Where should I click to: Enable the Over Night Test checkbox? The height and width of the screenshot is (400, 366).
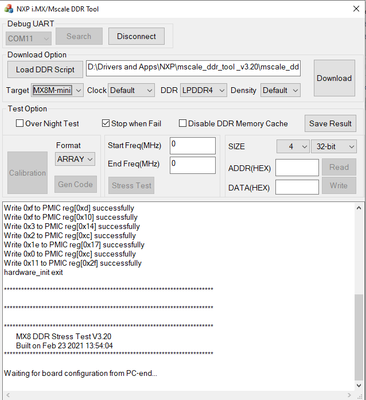pyautogui.click(x=20, y=123)
